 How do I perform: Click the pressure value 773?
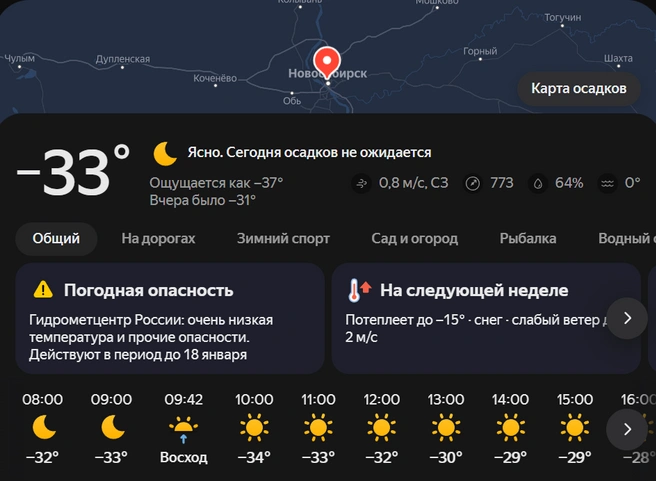502,183
